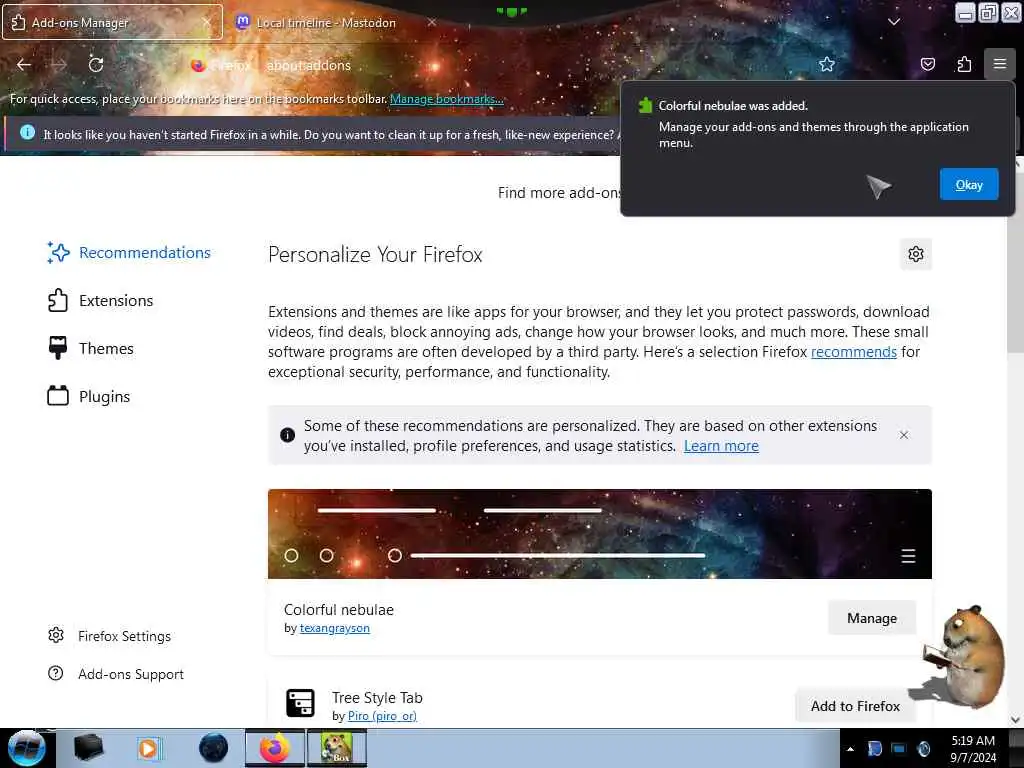Image resolution: width=1024 pixels, height=768 pixels.
Task: Launch the media player from taskbar
Action: [148, 748]
